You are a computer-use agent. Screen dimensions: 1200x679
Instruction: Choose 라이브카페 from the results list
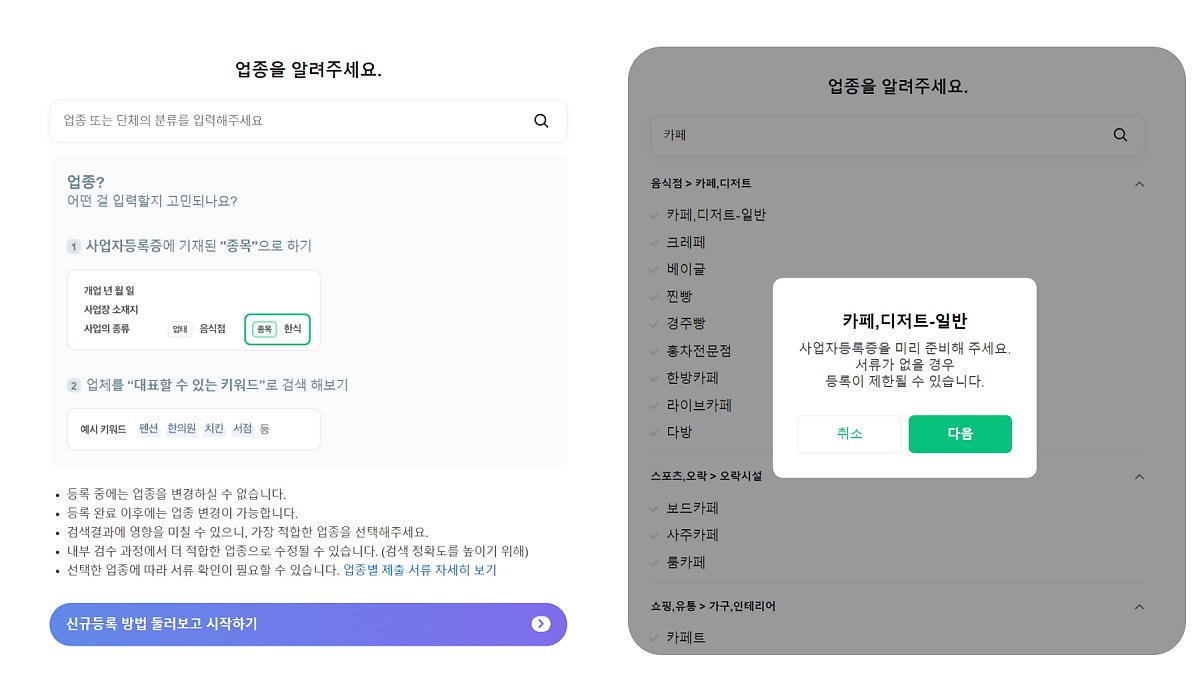tap(699, 405)
